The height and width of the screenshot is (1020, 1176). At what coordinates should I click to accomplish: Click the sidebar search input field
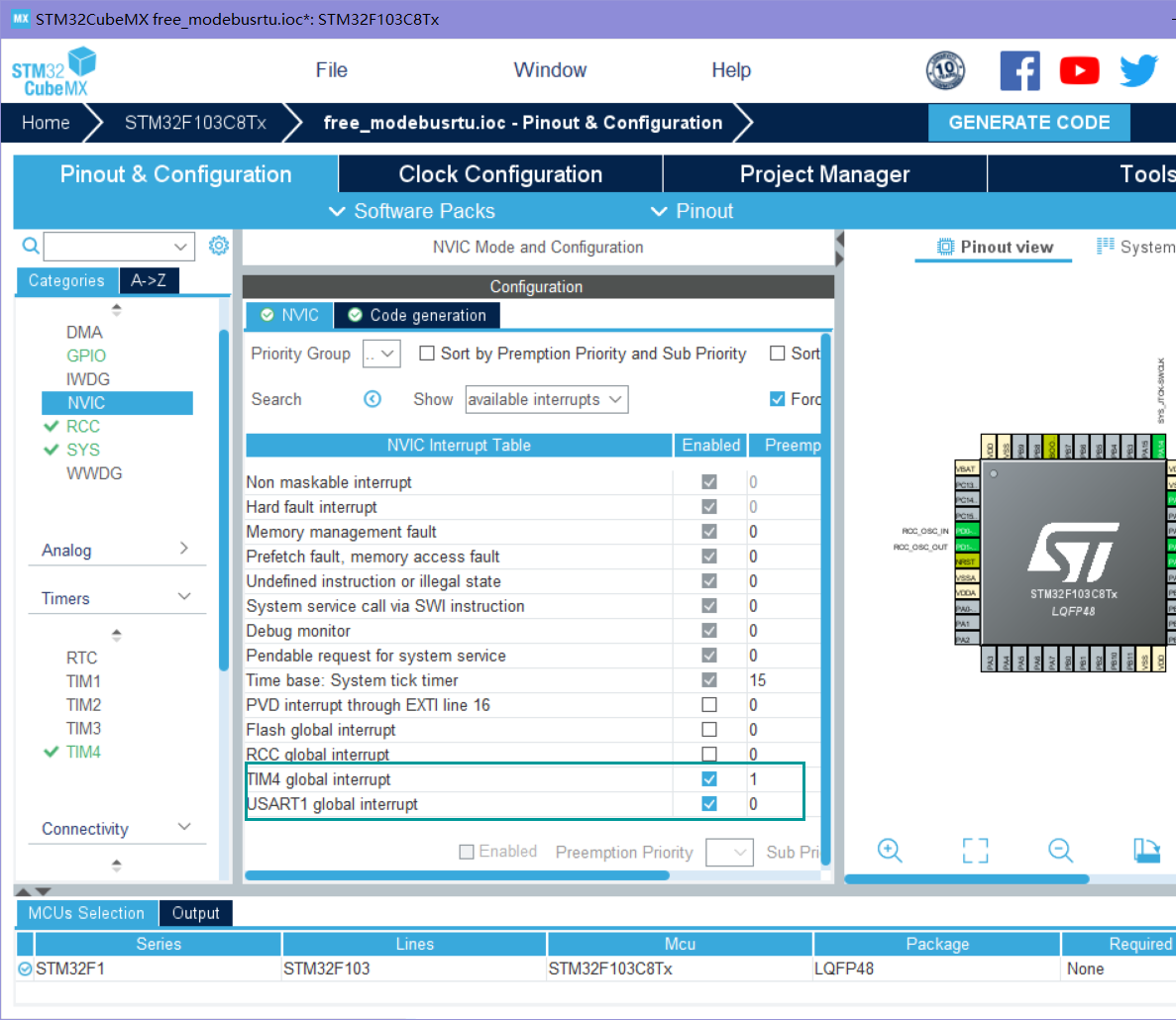coord(108,246)
